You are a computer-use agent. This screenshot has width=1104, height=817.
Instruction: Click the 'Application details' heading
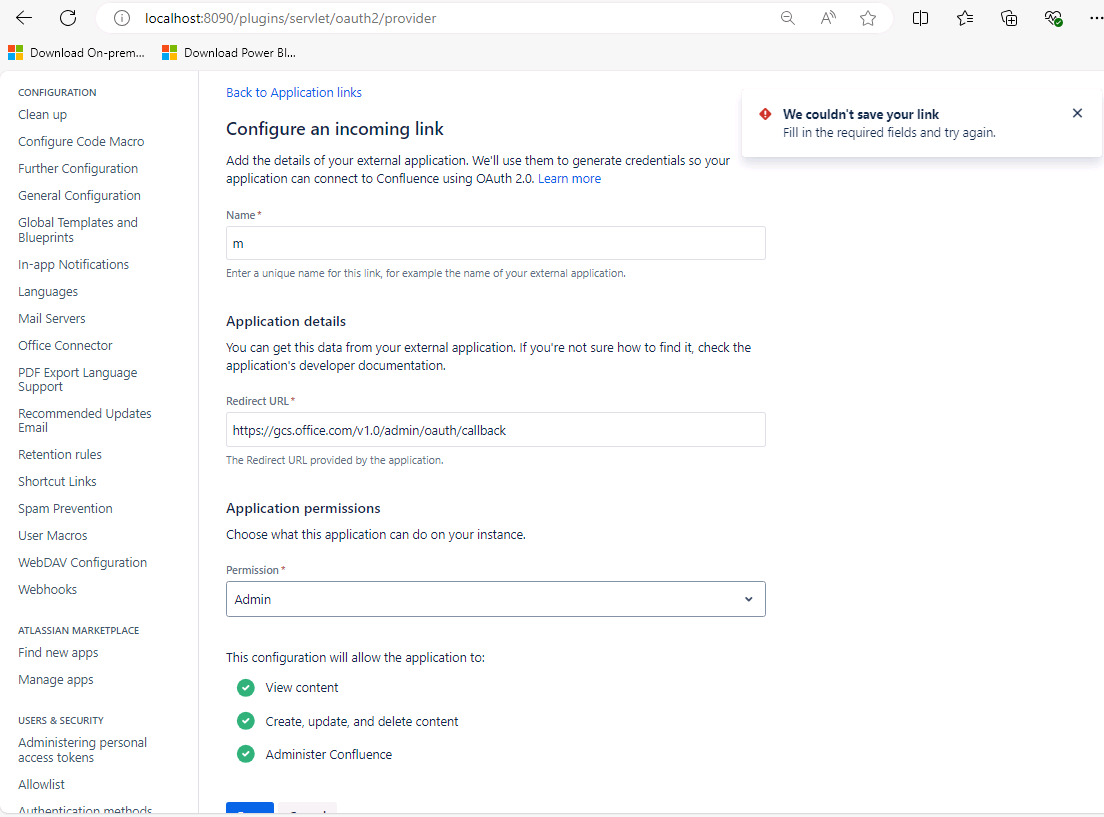(x=286, y=321)
